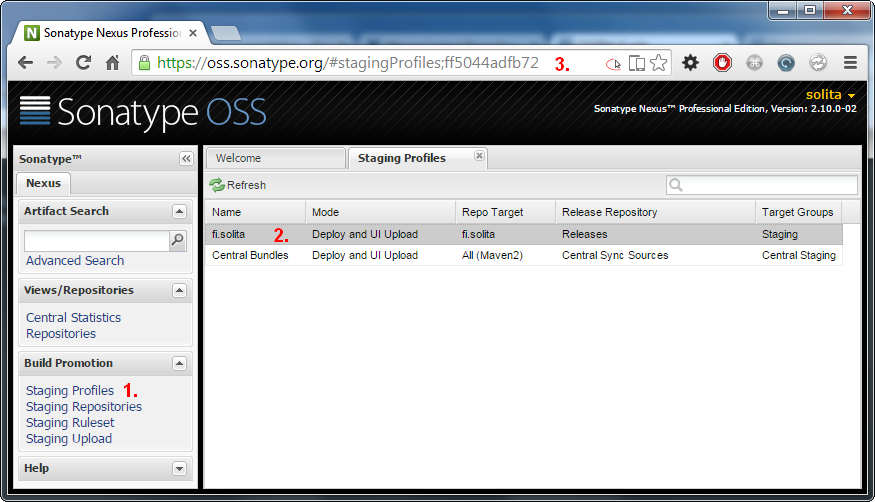Minimize the browser window
The height and width of the screenshot is (502, 875).
783,10
